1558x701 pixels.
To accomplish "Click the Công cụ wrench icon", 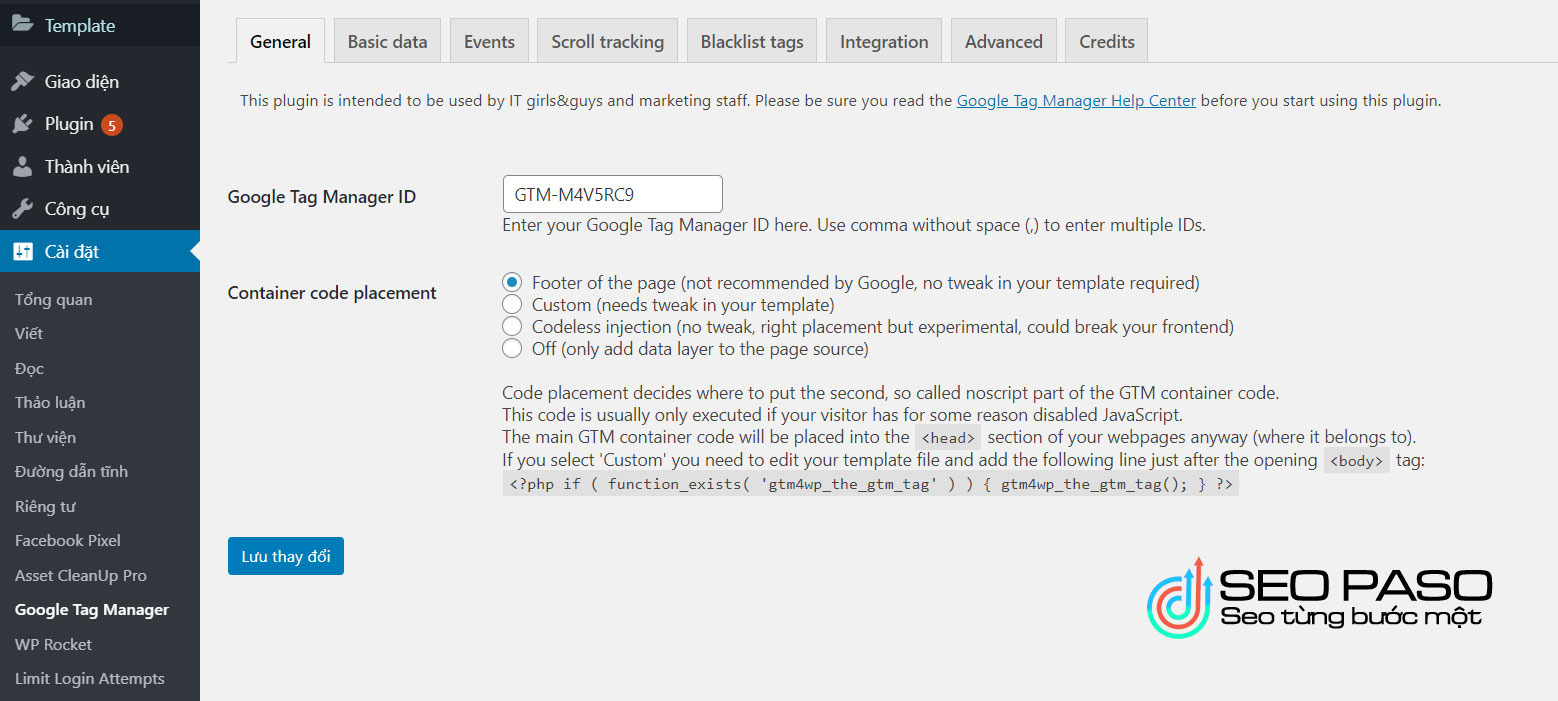I will pos(22,209).
